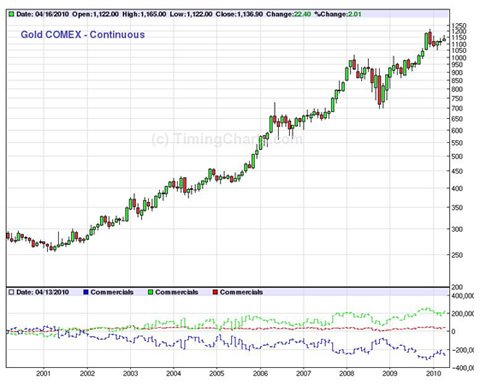Click the High:1,165.00 value in header

click(x=144, y=14)
